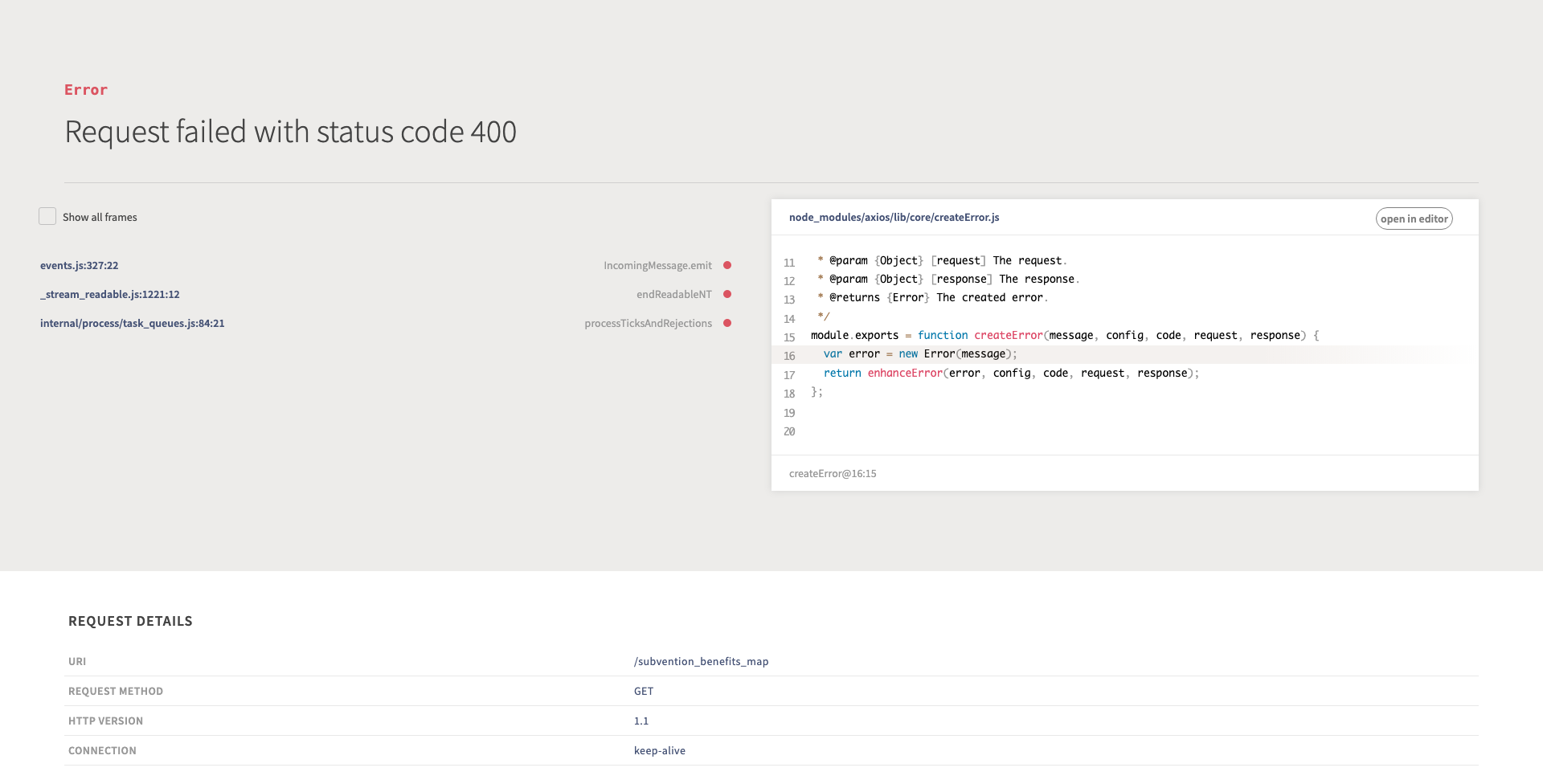
Task: Click the GET request method value
Action: pyautogui.click(x=644, y=691)
